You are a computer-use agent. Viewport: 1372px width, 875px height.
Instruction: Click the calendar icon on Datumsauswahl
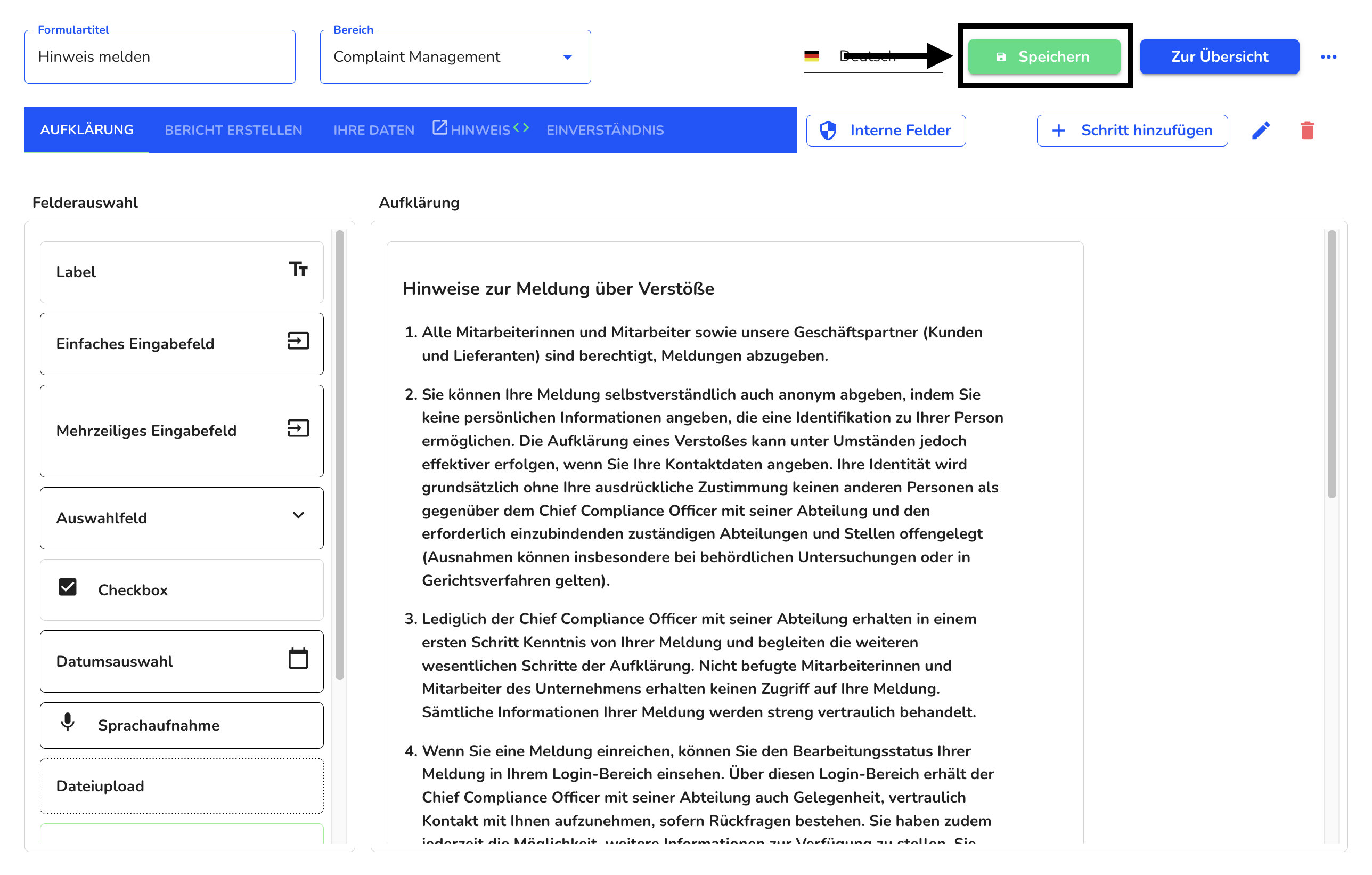[x=298, y=659]
